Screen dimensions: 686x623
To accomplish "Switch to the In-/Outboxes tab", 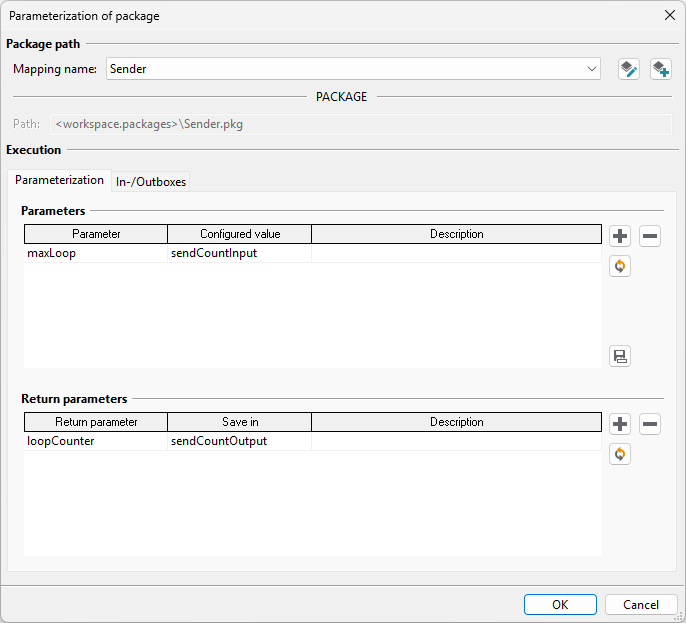I will [151, 182].
